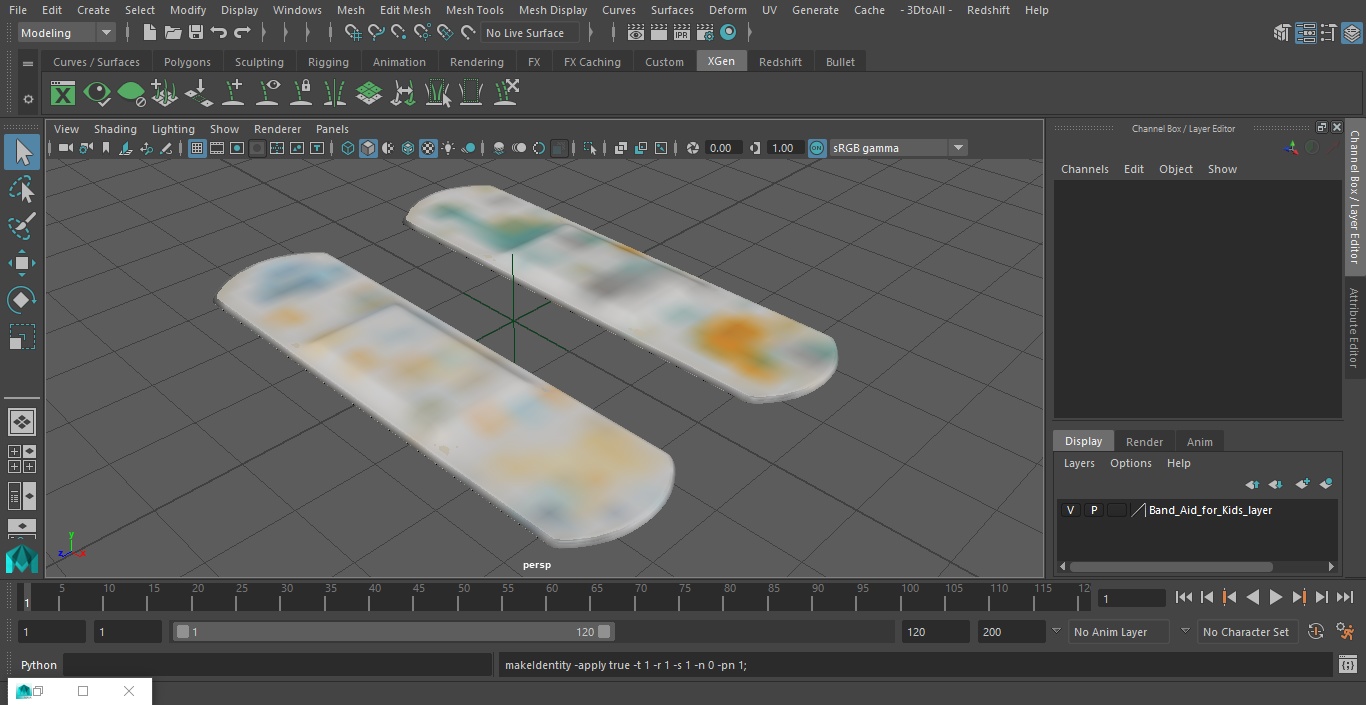Open the Channels menu in Channel Box
Viewport: 1366px width, 705px height.
(x=1084, y=169)
